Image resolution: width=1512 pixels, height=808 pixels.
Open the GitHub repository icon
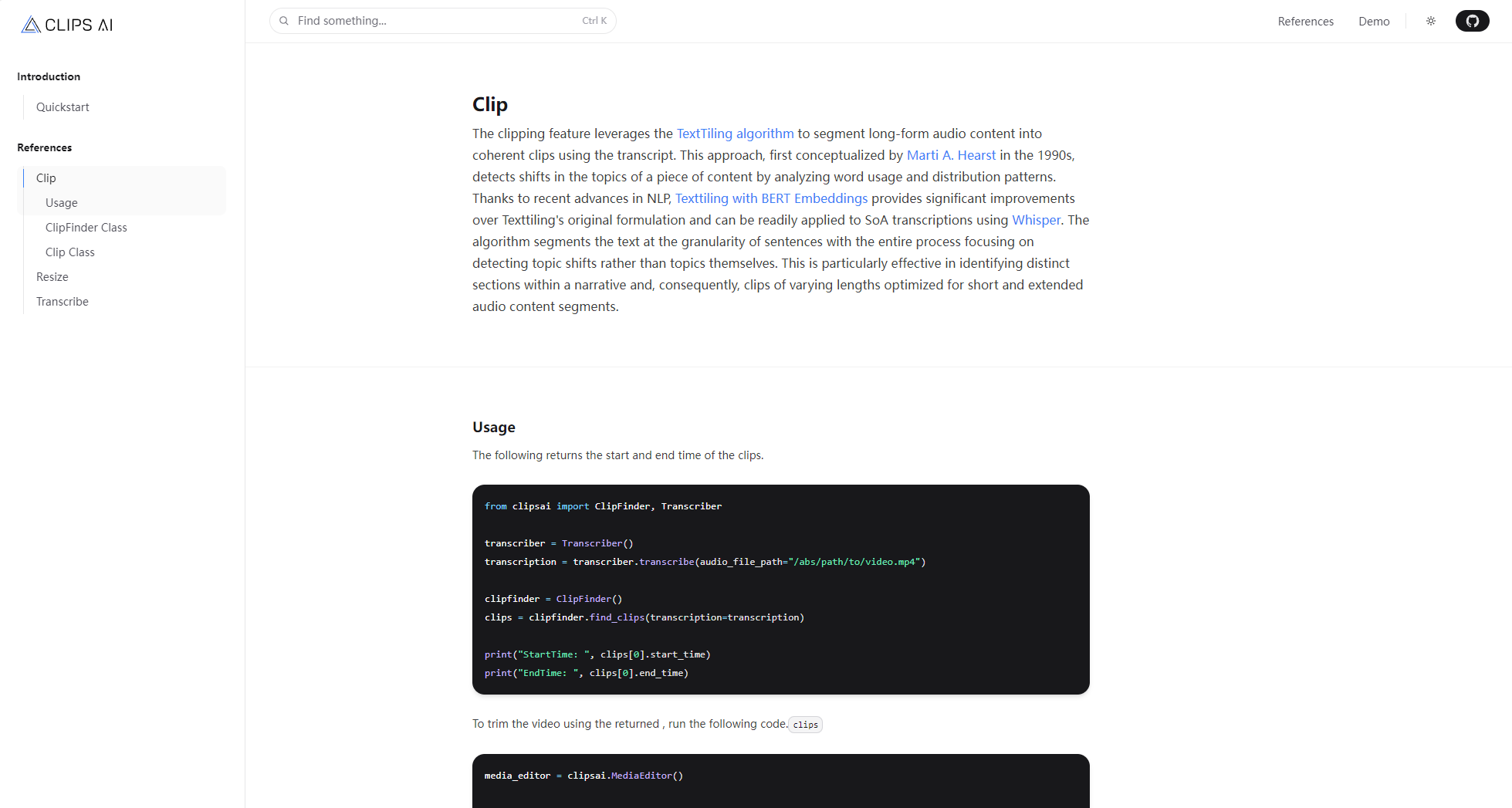[x=1472, y=21]
